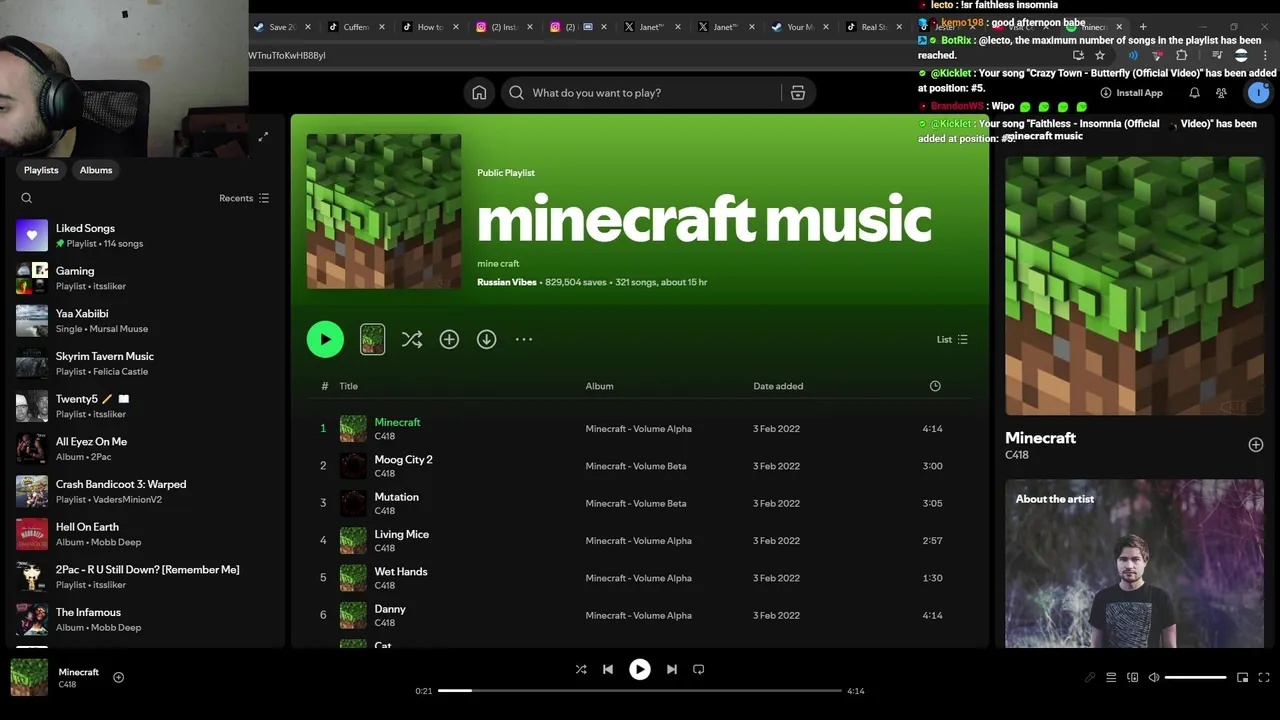
Task: Save minecraft music playlist to Your Library
Action: click(x=449, y=340)
